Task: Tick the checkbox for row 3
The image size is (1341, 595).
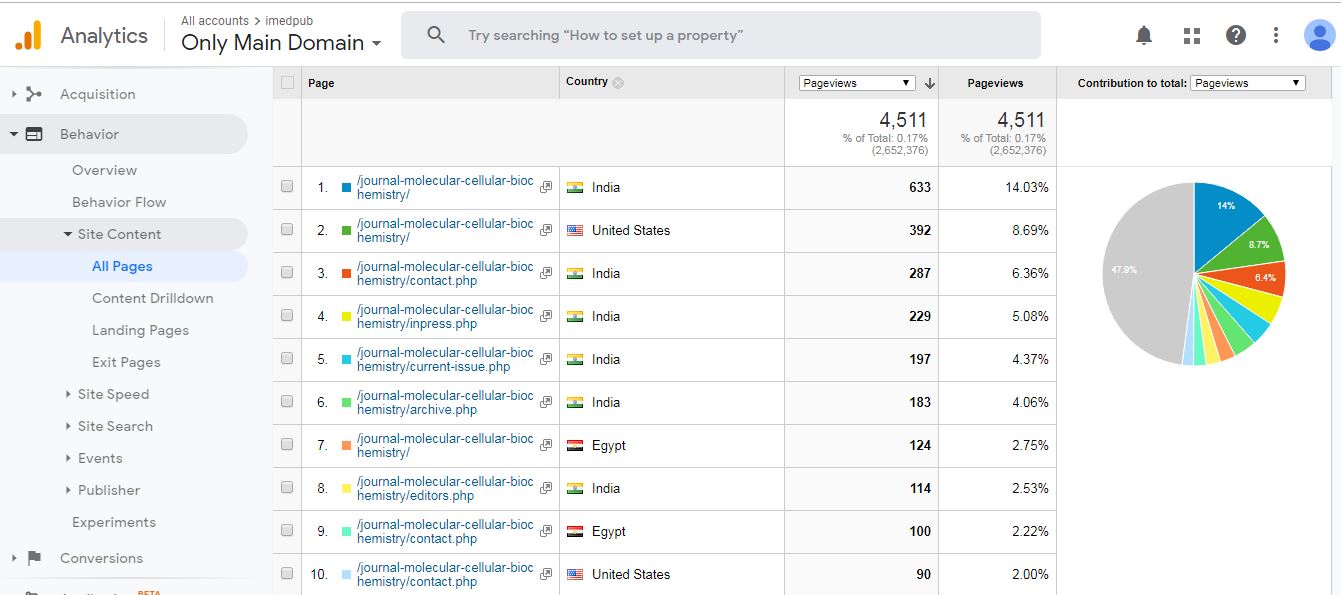Action: pyautogui.click(x=288, y=273)
